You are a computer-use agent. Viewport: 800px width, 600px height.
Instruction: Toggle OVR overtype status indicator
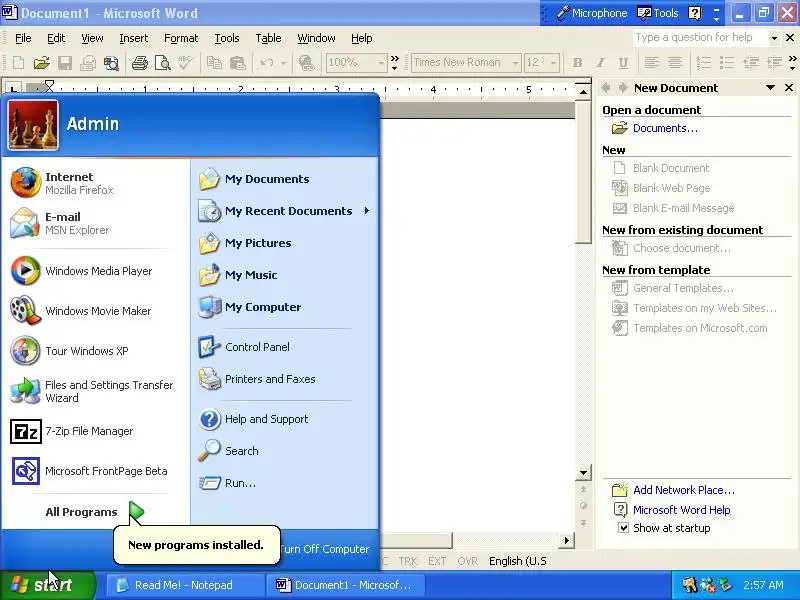click(x=467, y=561)
